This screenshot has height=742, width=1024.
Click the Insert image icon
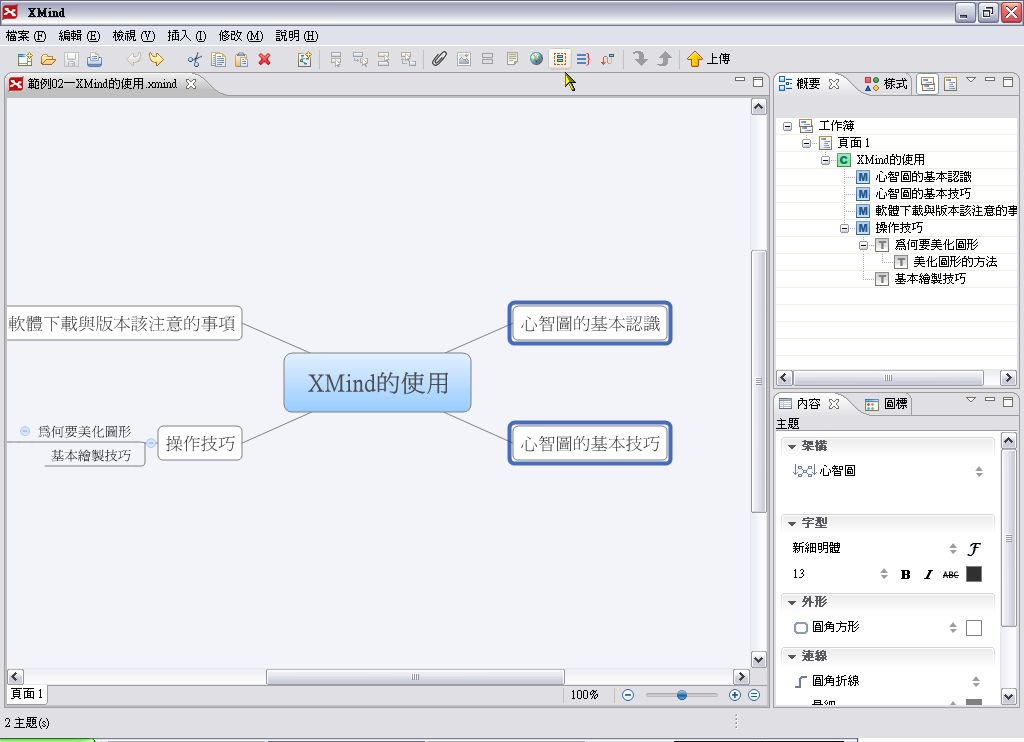464,59
